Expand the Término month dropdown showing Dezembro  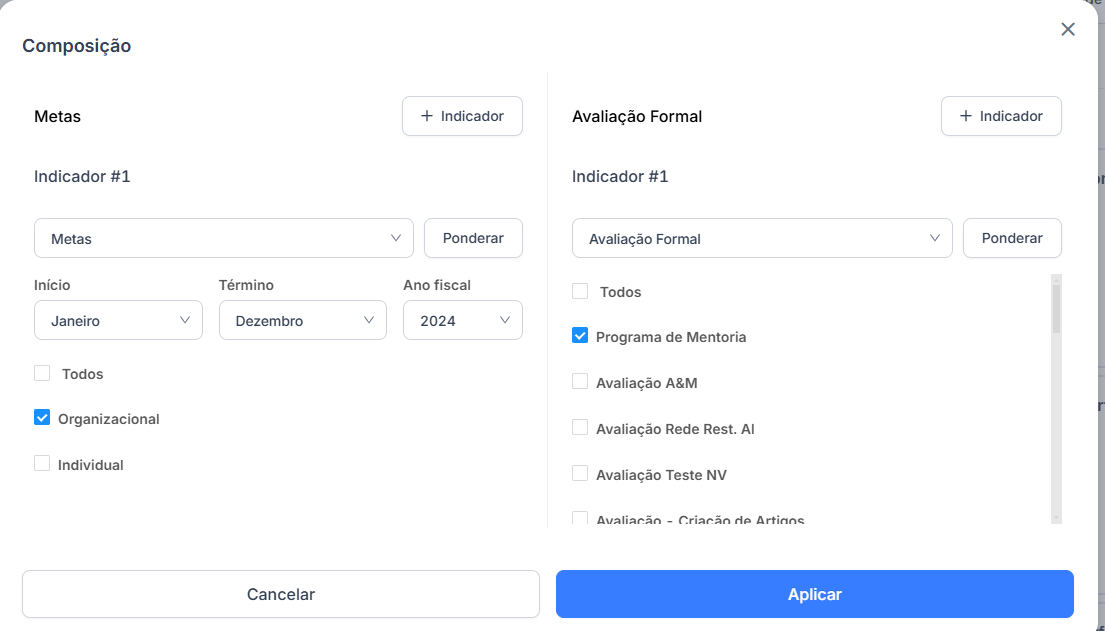(x=303, y=320)
